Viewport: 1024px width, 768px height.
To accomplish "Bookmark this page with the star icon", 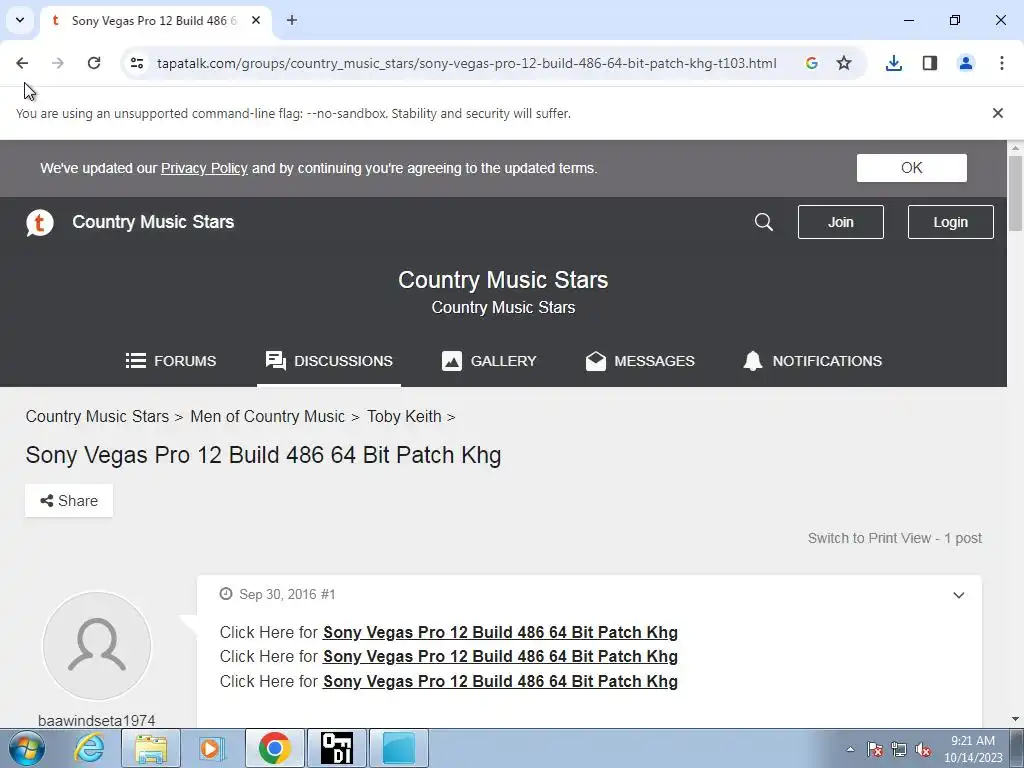I will (x=844, y=63).
